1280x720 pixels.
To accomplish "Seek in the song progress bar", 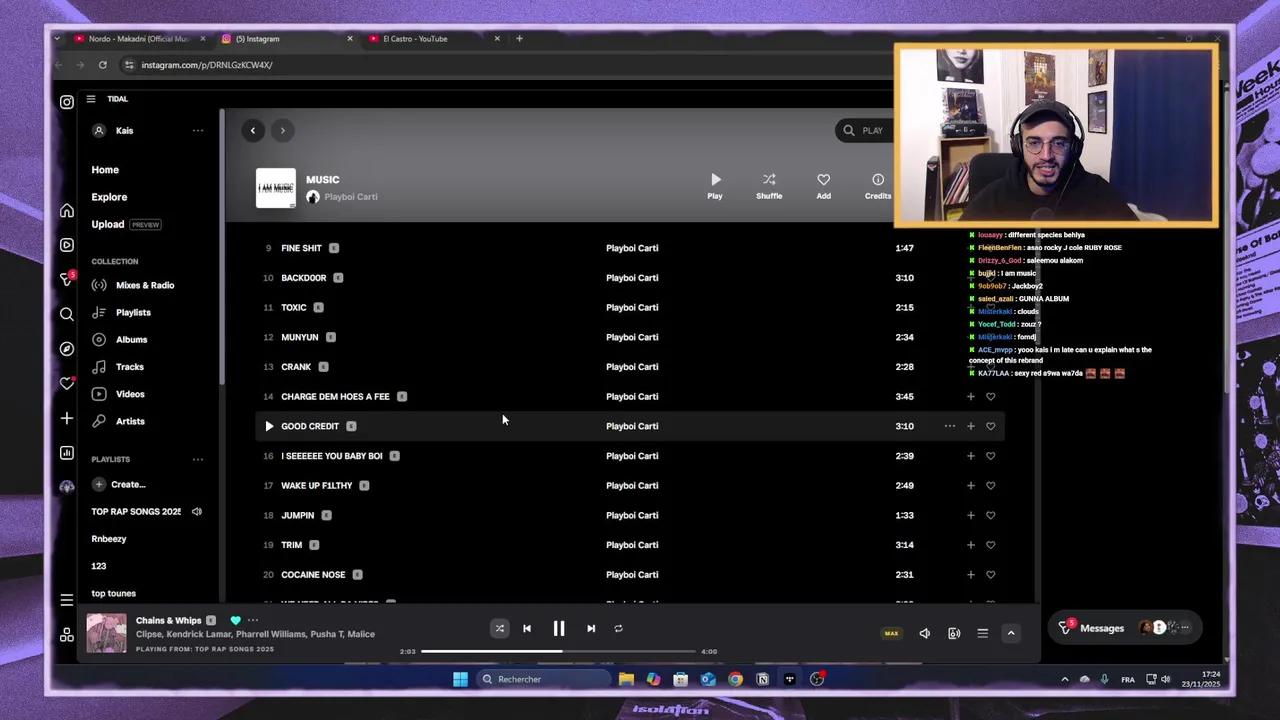I will (558, 652).
